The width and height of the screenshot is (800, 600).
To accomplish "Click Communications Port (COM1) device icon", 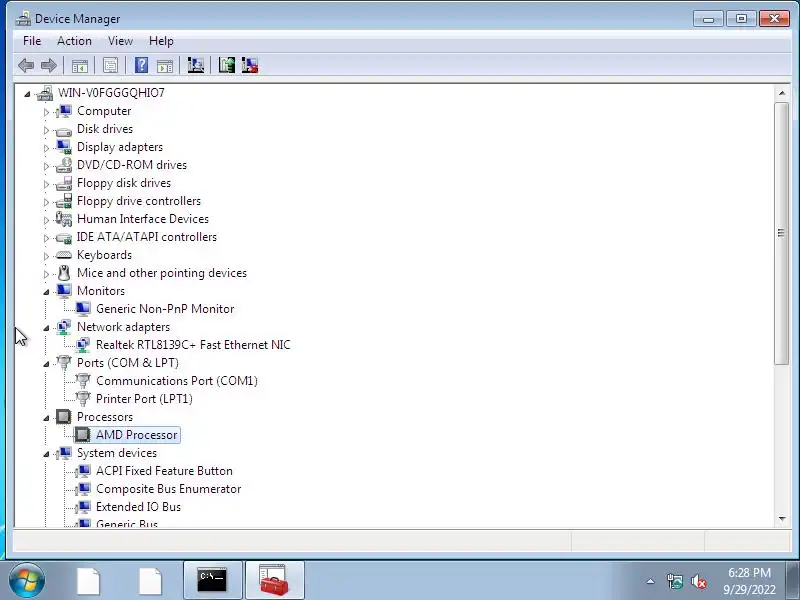I will pos(83,381).
